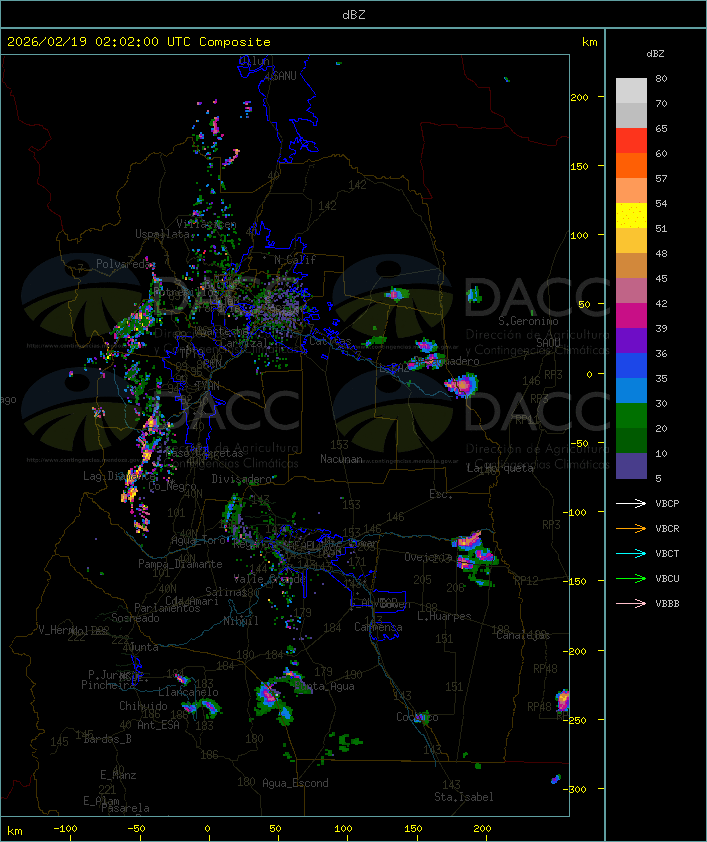The image size is (707, 842).
Task: Select the red 65 dBZ color swatch
Action: point(631,141)
